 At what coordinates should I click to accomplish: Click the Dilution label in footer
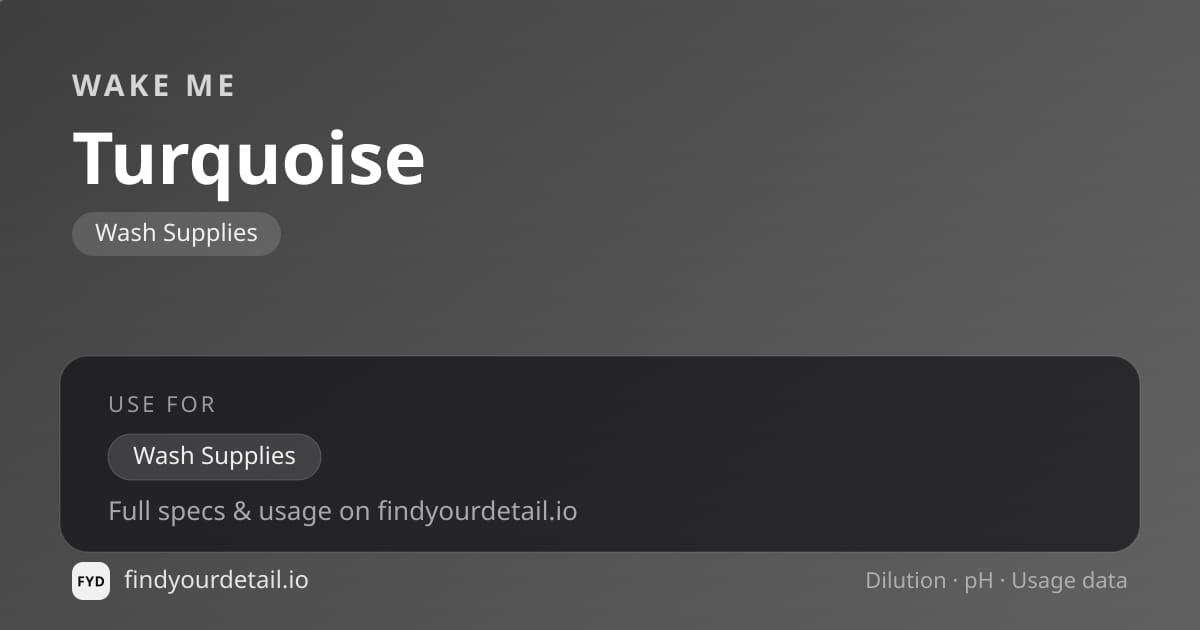point(905,580)
